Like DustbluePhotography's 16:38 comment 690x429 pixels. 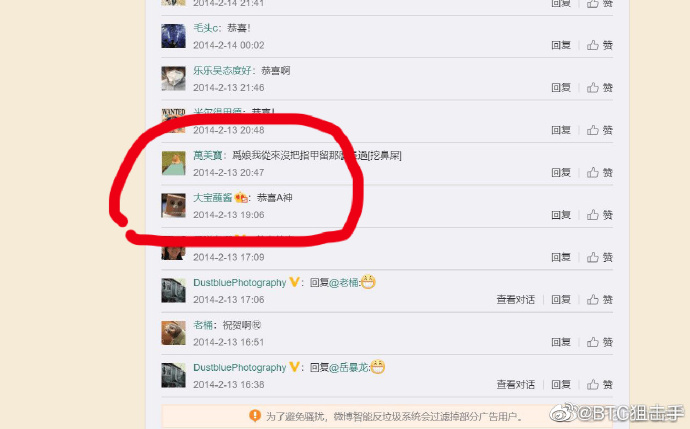(600, 385)
